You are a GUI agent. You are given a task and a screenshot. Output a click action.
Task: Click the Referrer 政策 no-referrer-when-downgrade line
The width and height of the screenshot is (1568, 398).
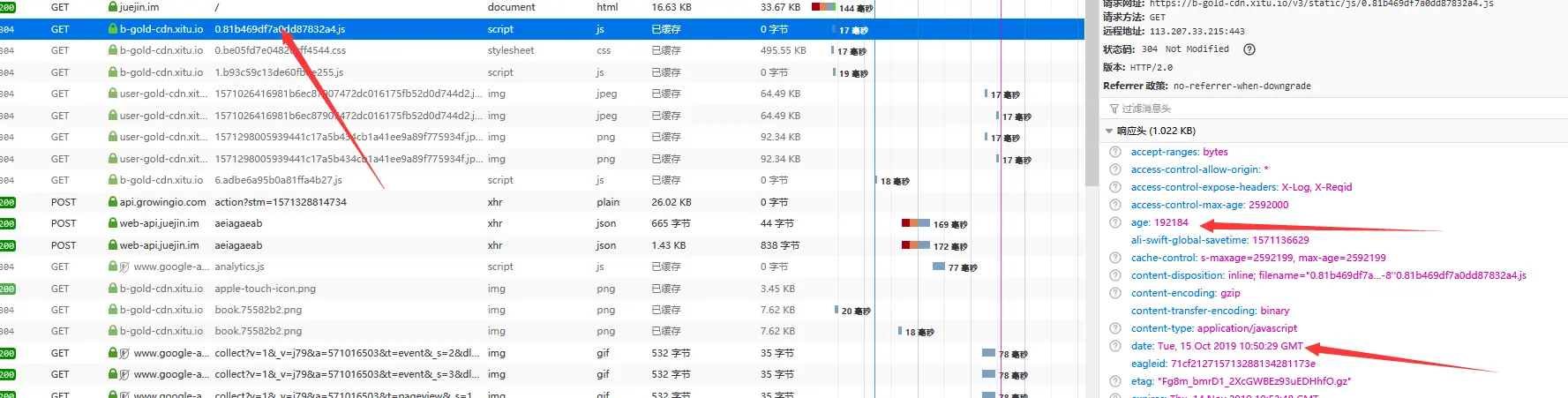(x=1206, y=86)
